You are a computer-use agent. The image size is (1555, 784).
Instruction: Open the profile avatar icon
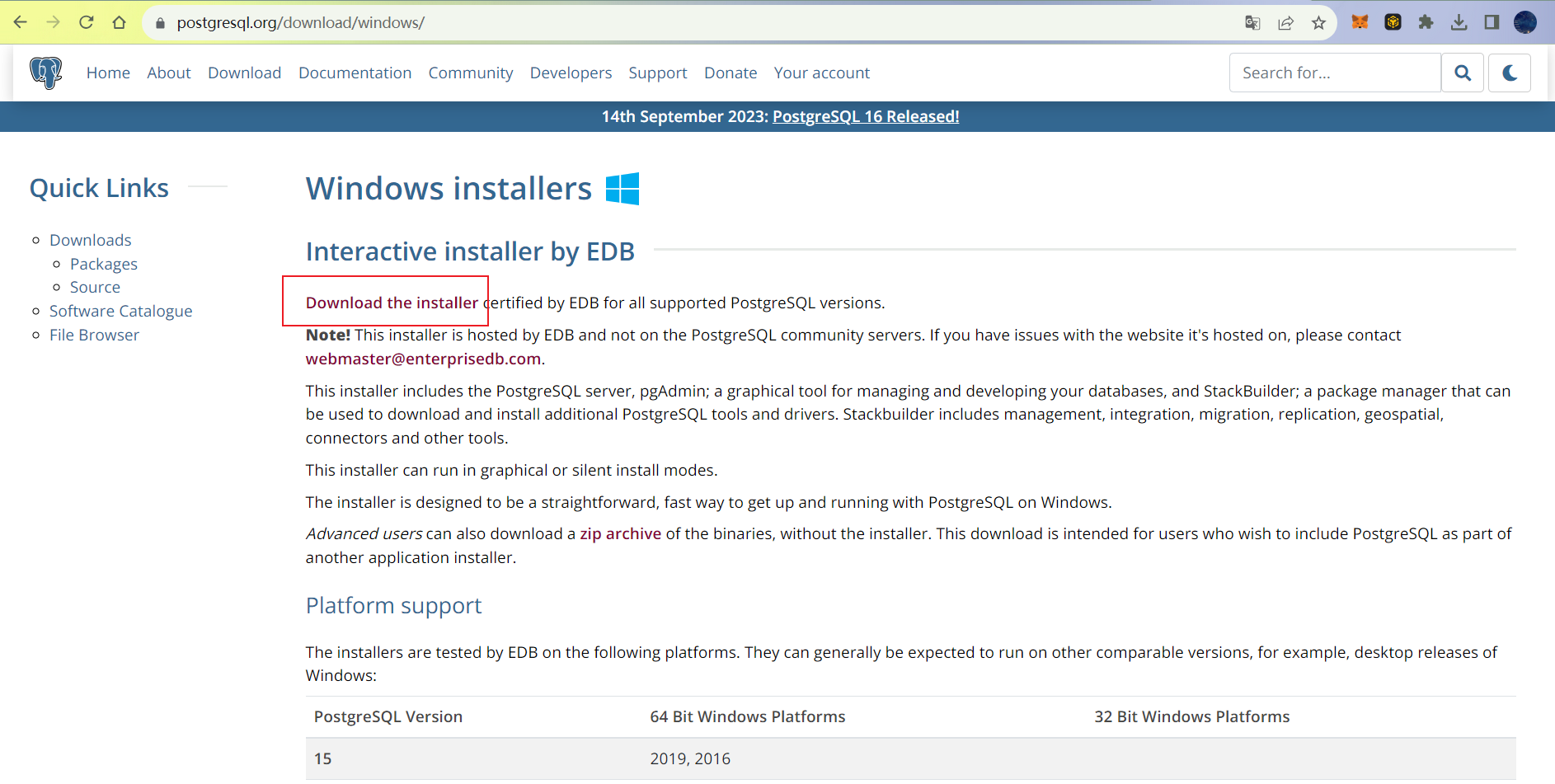[x=1525, y=22]
